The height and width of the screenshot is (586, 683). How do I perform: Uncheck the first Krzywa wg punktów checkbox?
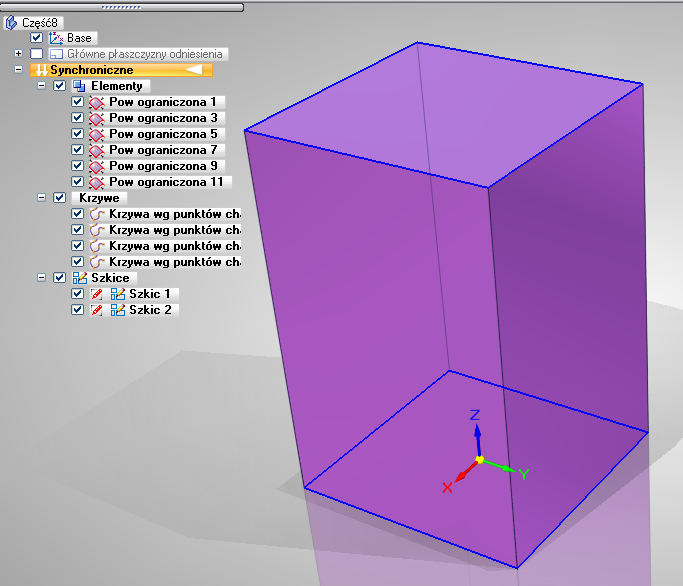[x=78, y=213]
